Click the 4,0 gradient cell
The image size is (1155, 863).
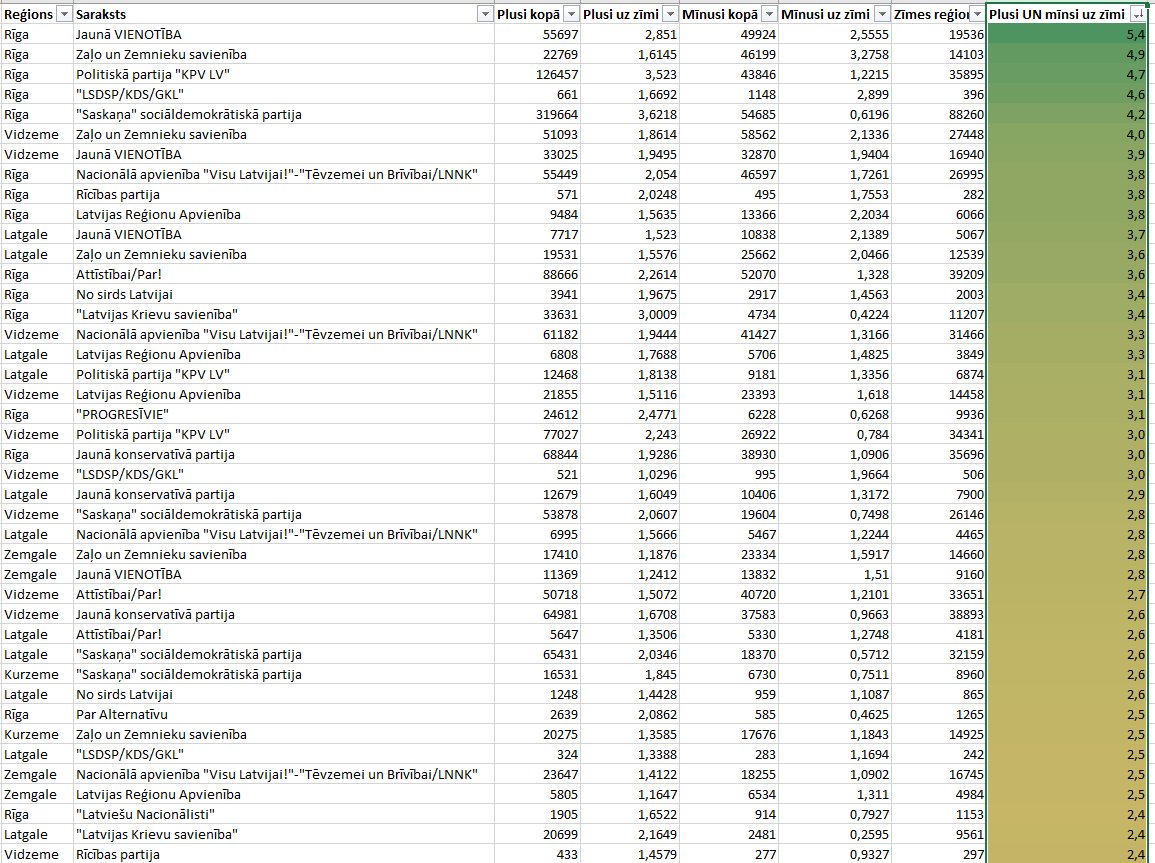(1067, 134)
